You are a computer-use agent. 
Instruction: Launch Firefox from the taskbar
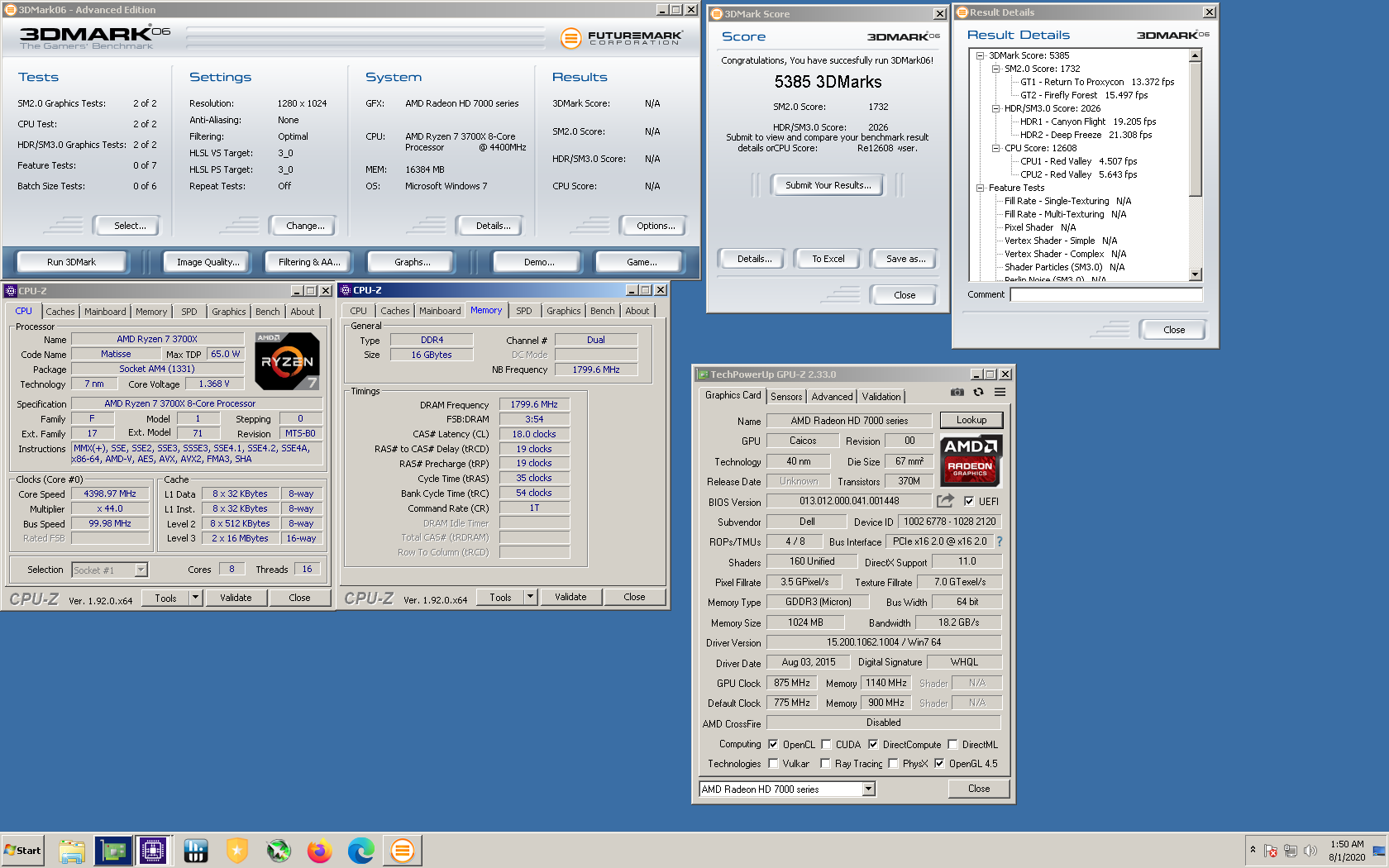point(319,851)
